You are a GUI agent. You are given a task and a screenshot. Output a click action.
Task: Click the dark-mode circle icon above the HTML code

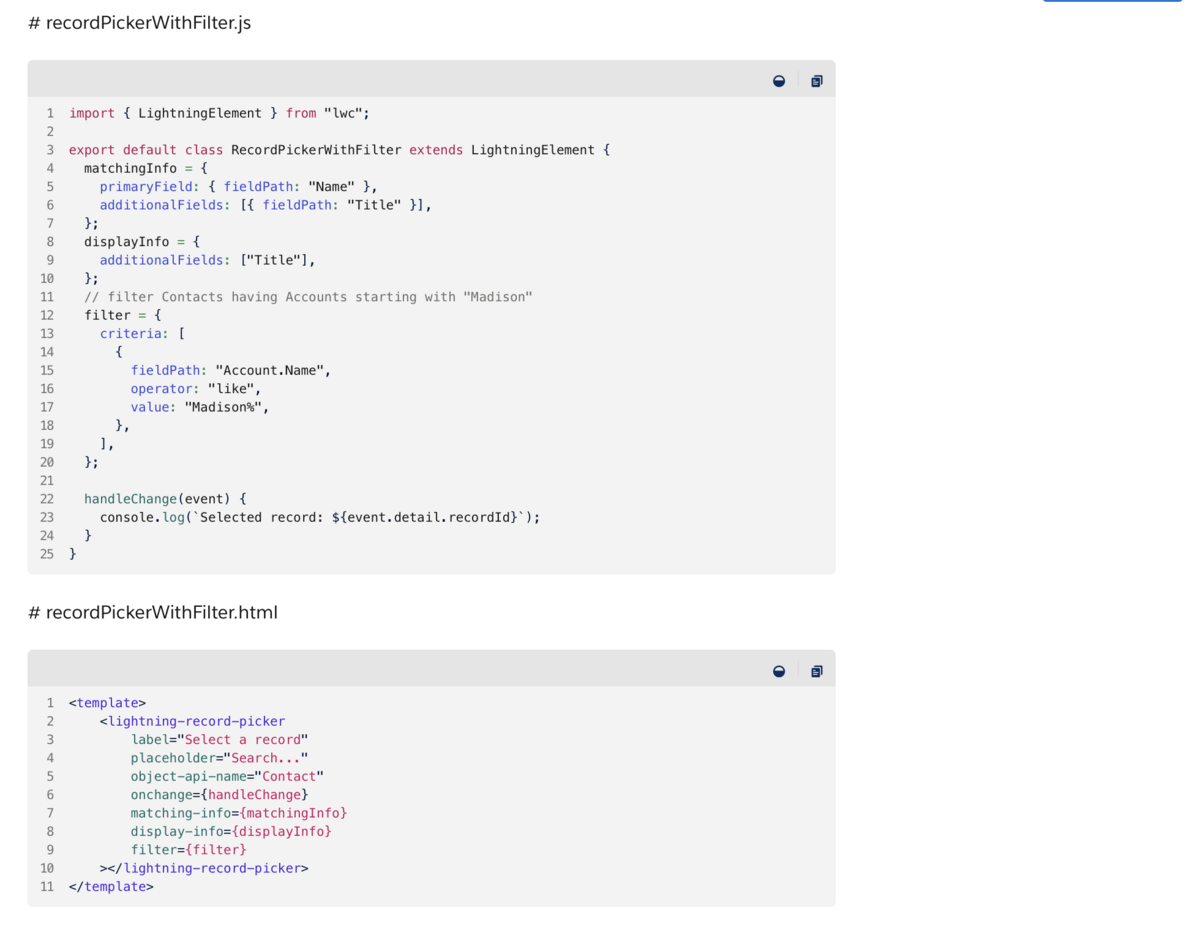pos(779,670)
